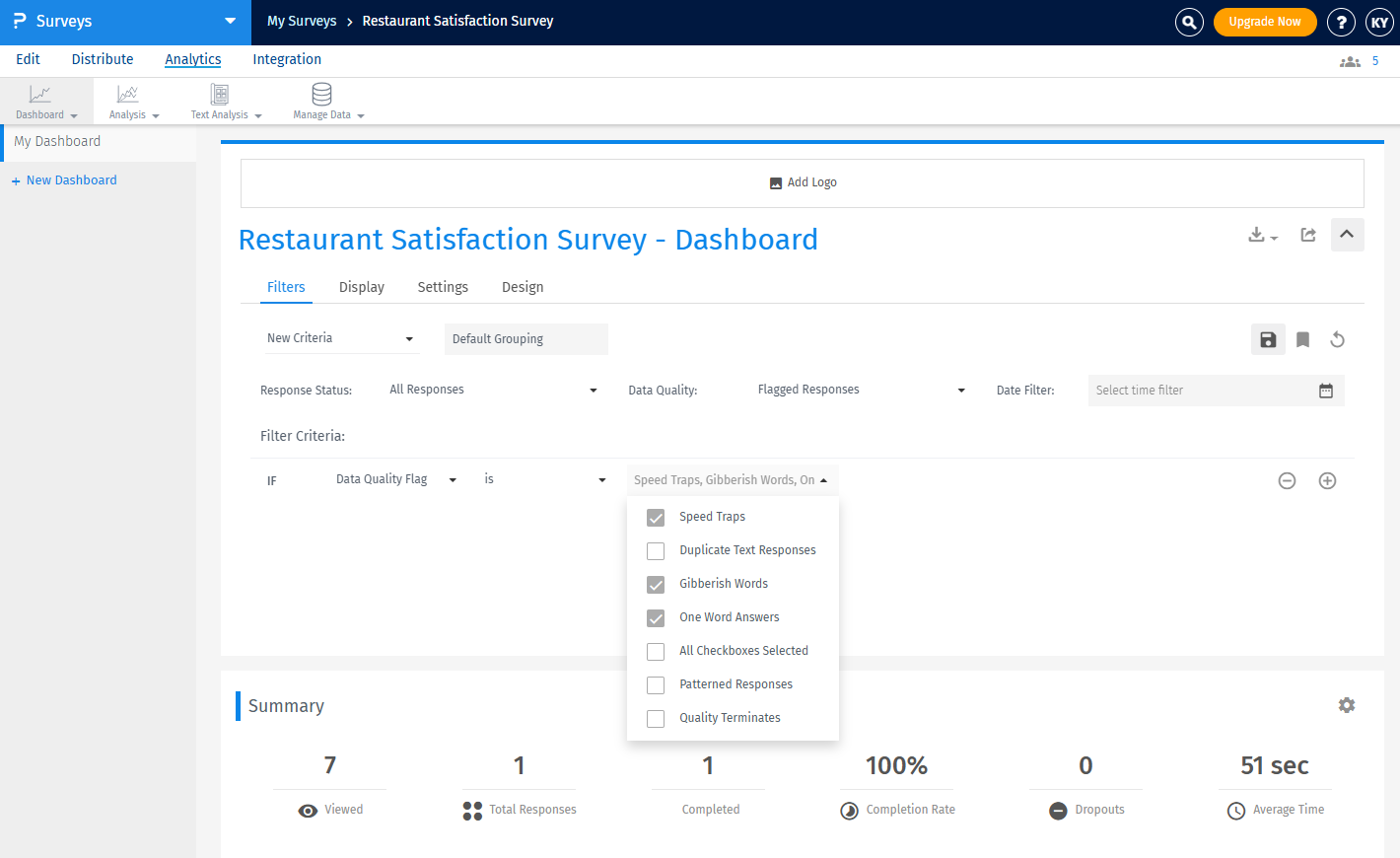Remove criteria with the minus icon
This screenshot has width=1400, height=858.
pos(1287,480)
